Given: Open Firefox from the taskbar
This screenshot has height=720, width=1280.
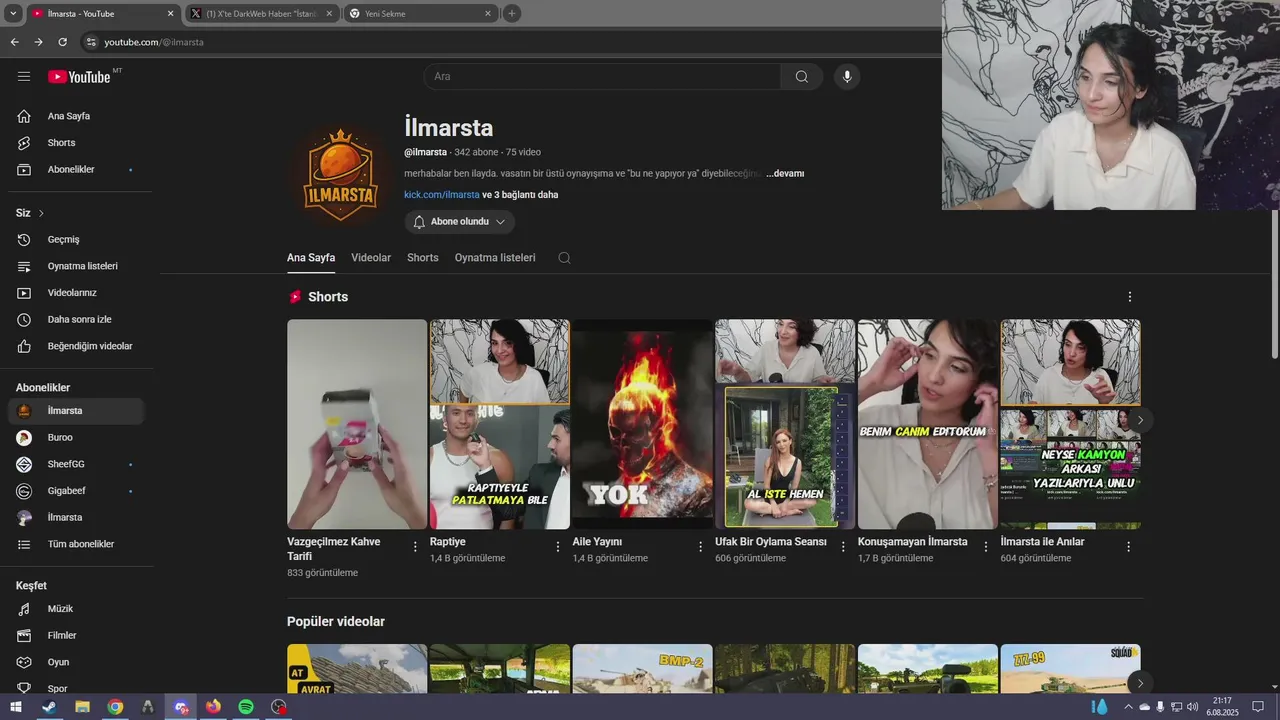Looking at the screenshot, I should (213, 707).
